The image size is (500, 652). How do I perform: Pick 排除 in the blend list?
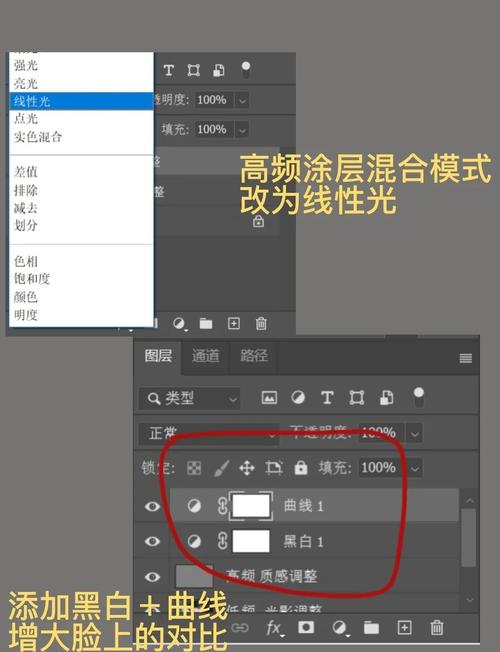(x=26, y=190)
